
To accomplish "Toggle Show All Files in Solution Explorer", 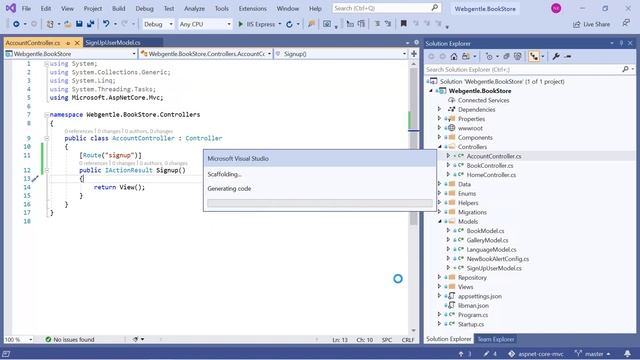I will click(518, 56).
